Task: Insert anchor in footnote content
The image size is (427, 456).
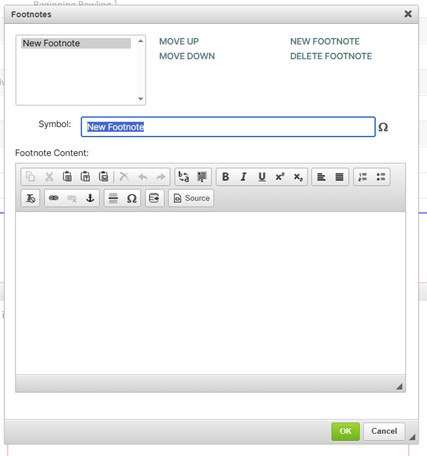Action: click(x=90, y=198)
